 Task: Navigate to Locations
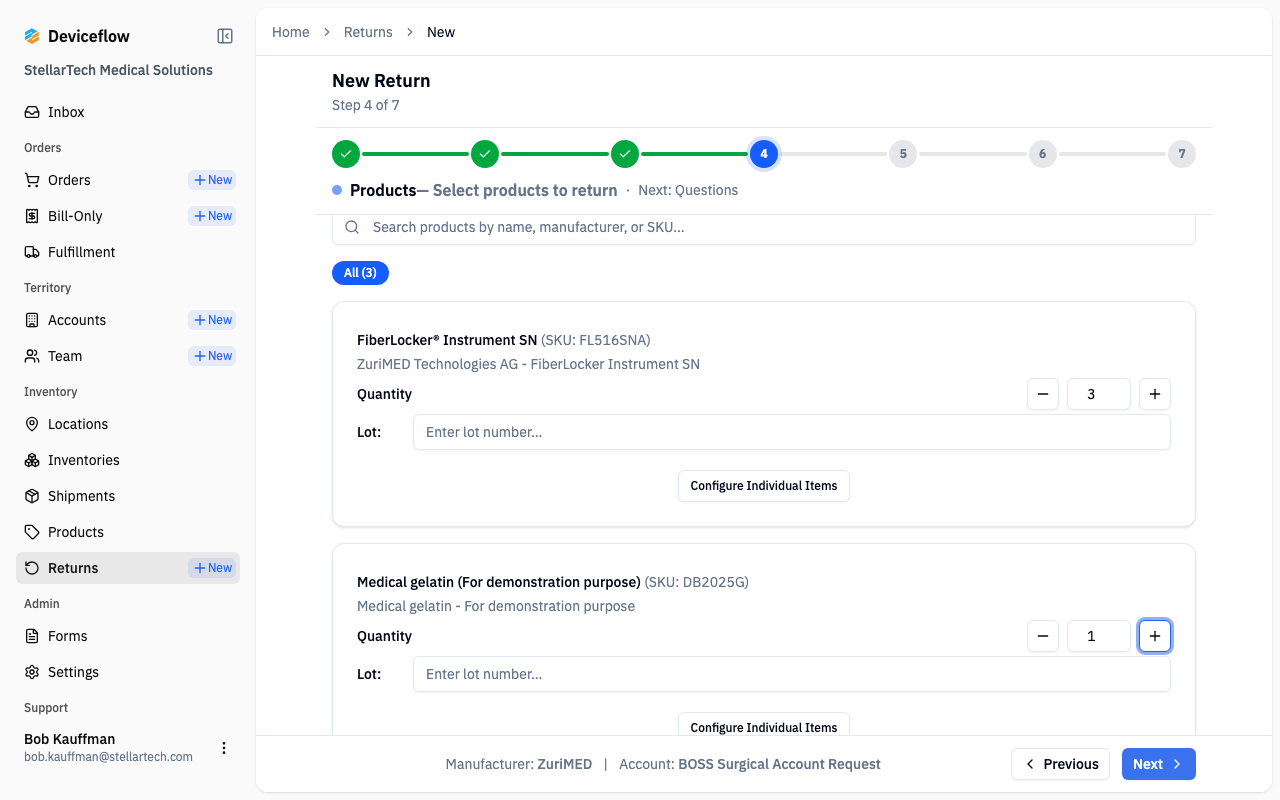click(x=128, y=424)
